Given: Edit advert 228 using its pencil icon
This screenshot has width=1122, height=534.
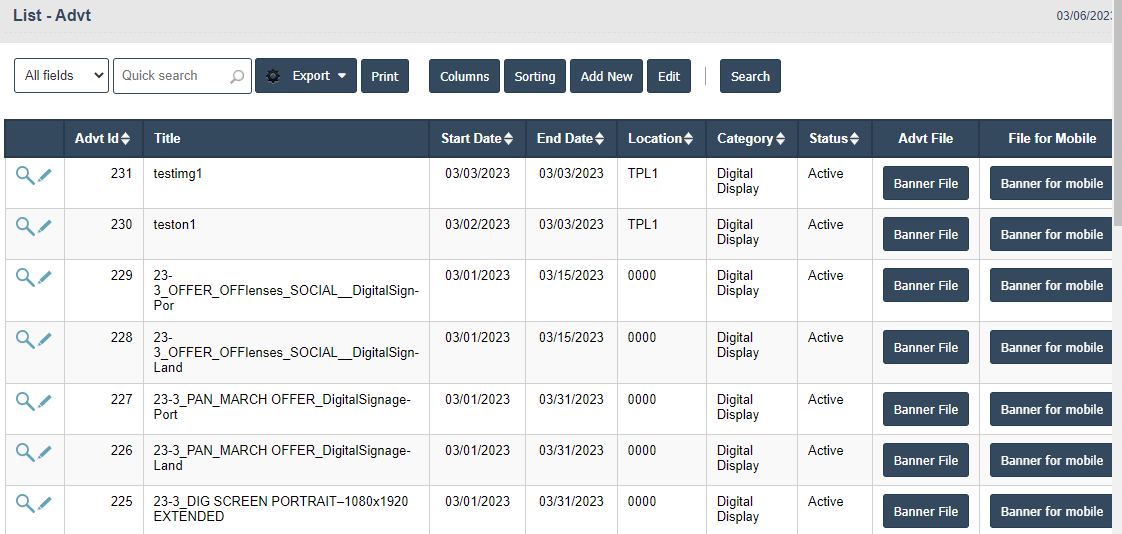Looking at the screenshot, I should click(x=45, y=339).
